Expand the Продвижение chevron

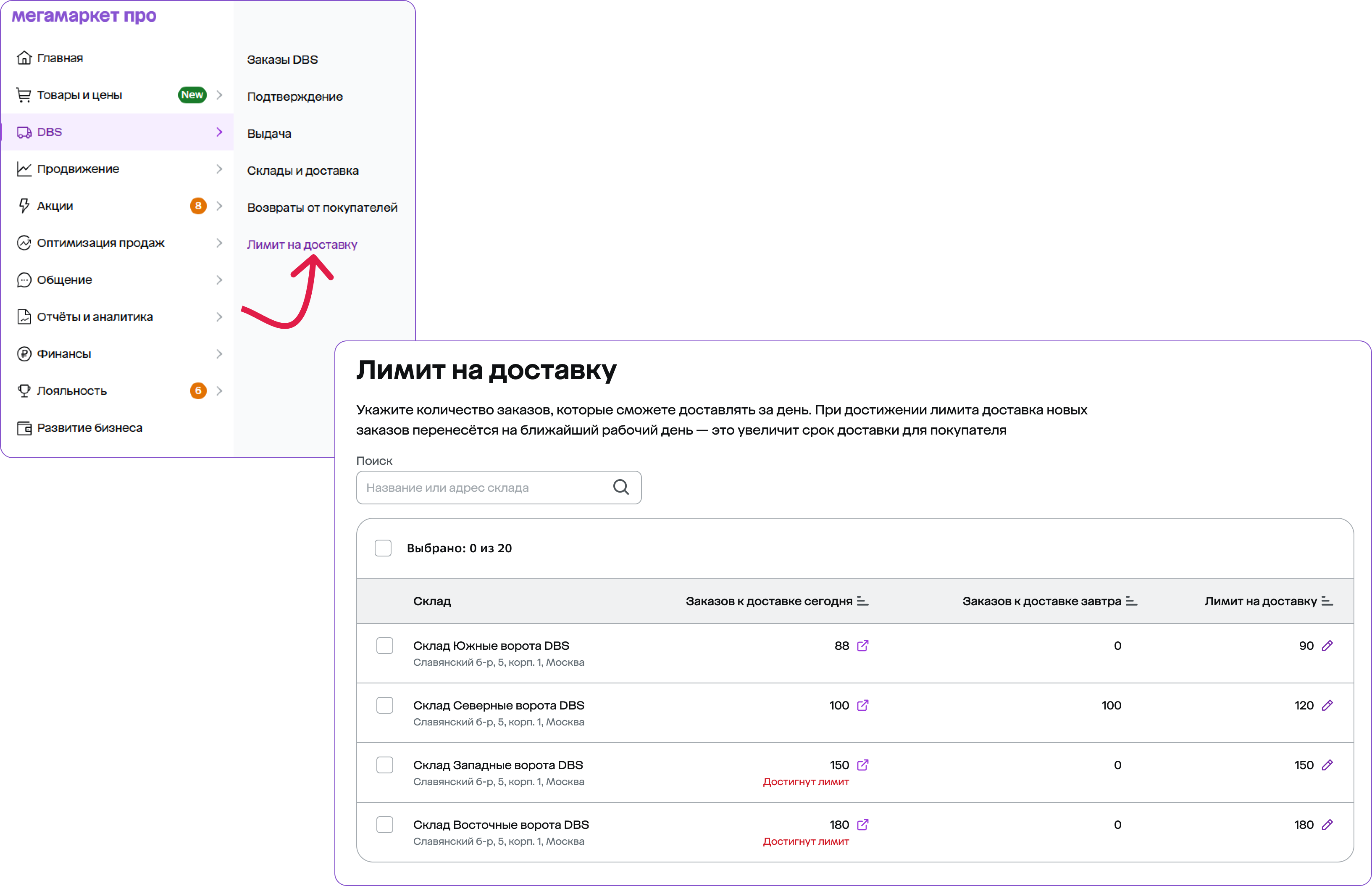point(219,169)
